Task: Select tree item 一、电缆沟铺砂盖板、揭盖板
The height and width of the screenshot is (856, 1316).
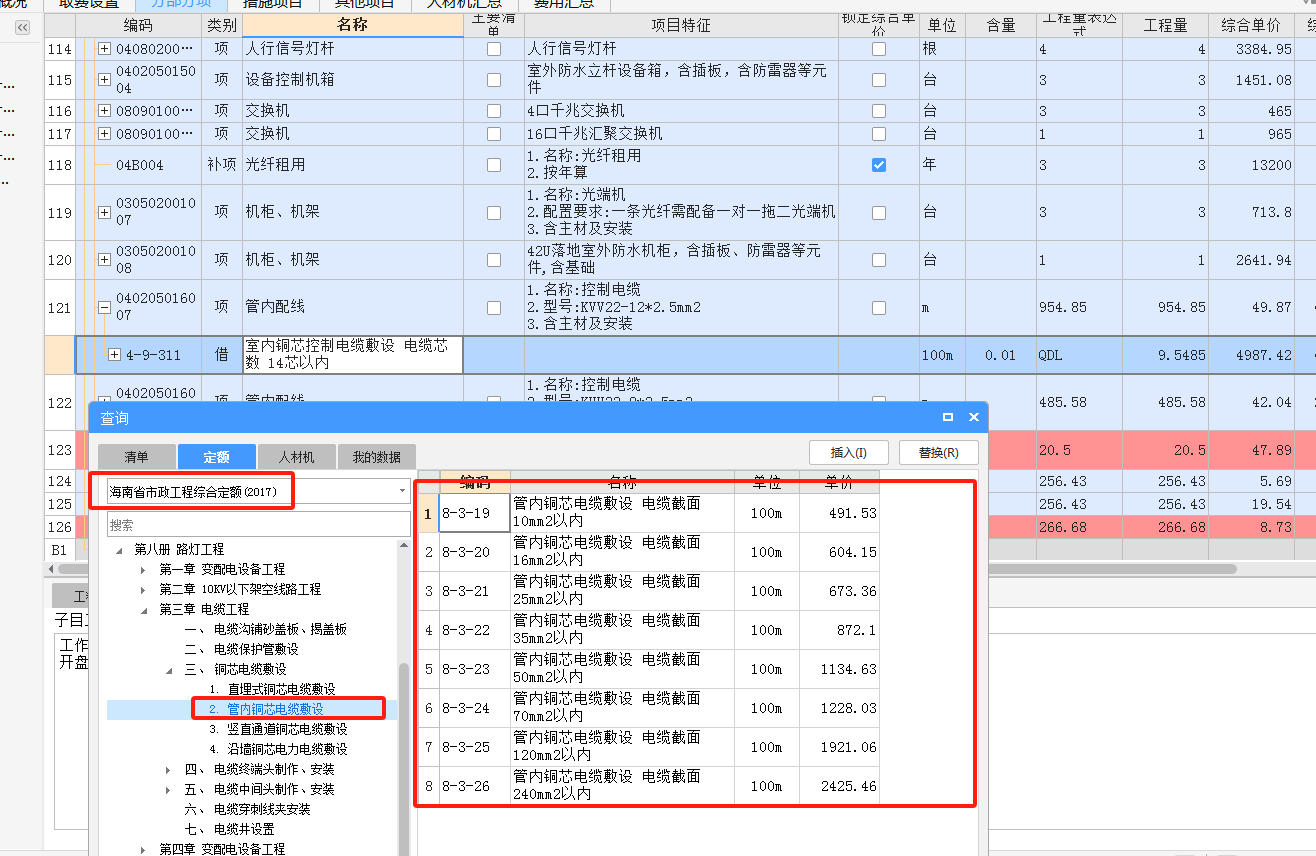Action: (265, 630)
